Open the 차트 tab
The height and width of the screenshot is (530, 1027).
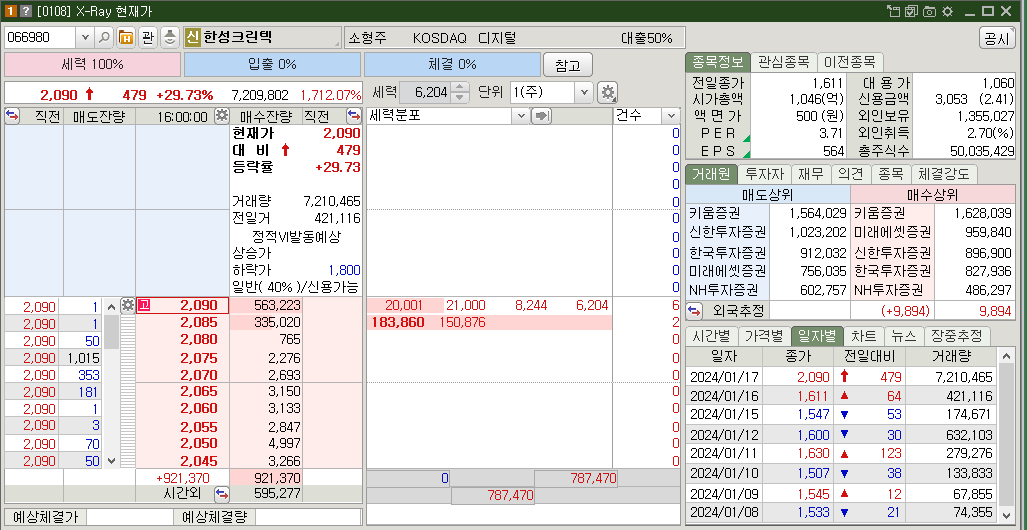pos(863,336)
